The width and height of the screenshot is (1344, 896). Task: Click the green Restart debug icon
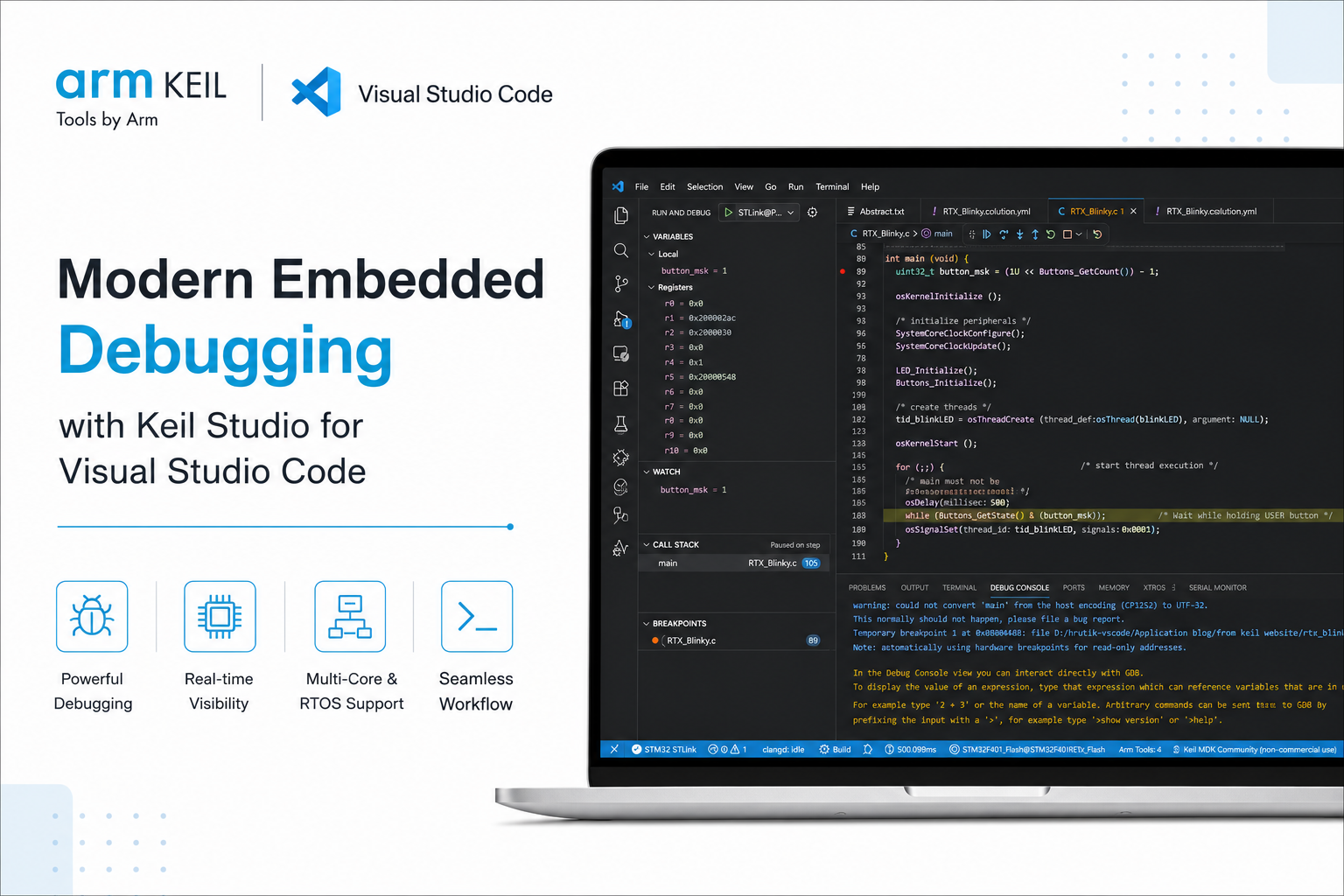click(x=1051, y=234)
